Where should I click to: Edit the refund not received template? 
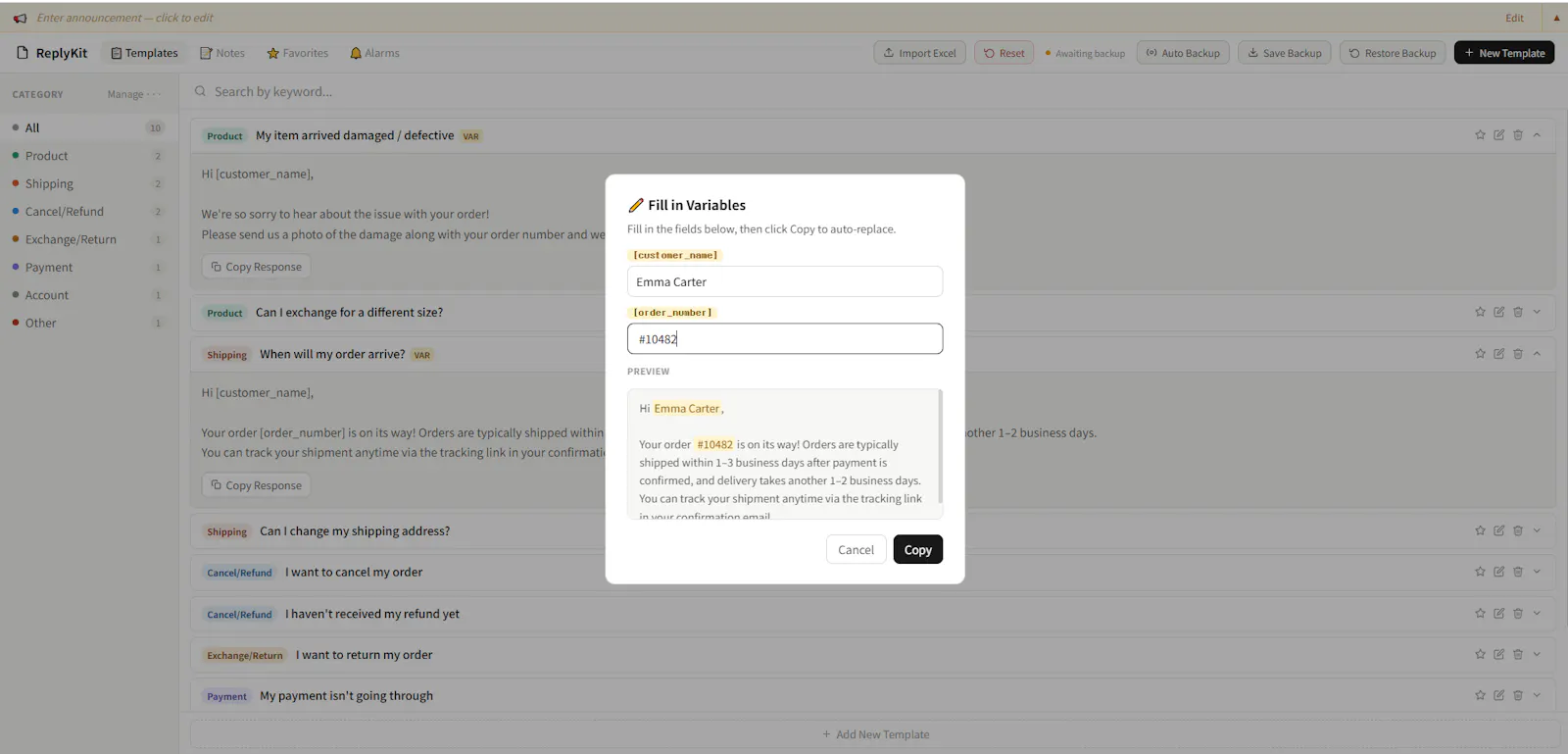pos(1498,613)
